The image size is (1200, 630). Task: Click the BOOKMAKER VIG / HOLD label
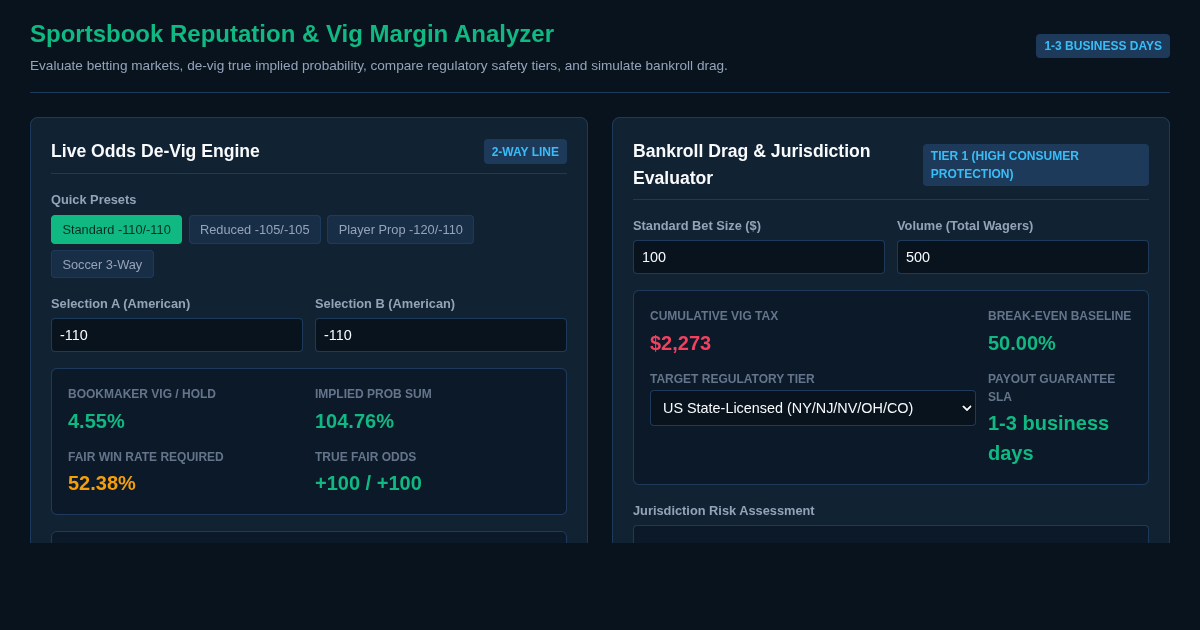[x=142, y=394]
